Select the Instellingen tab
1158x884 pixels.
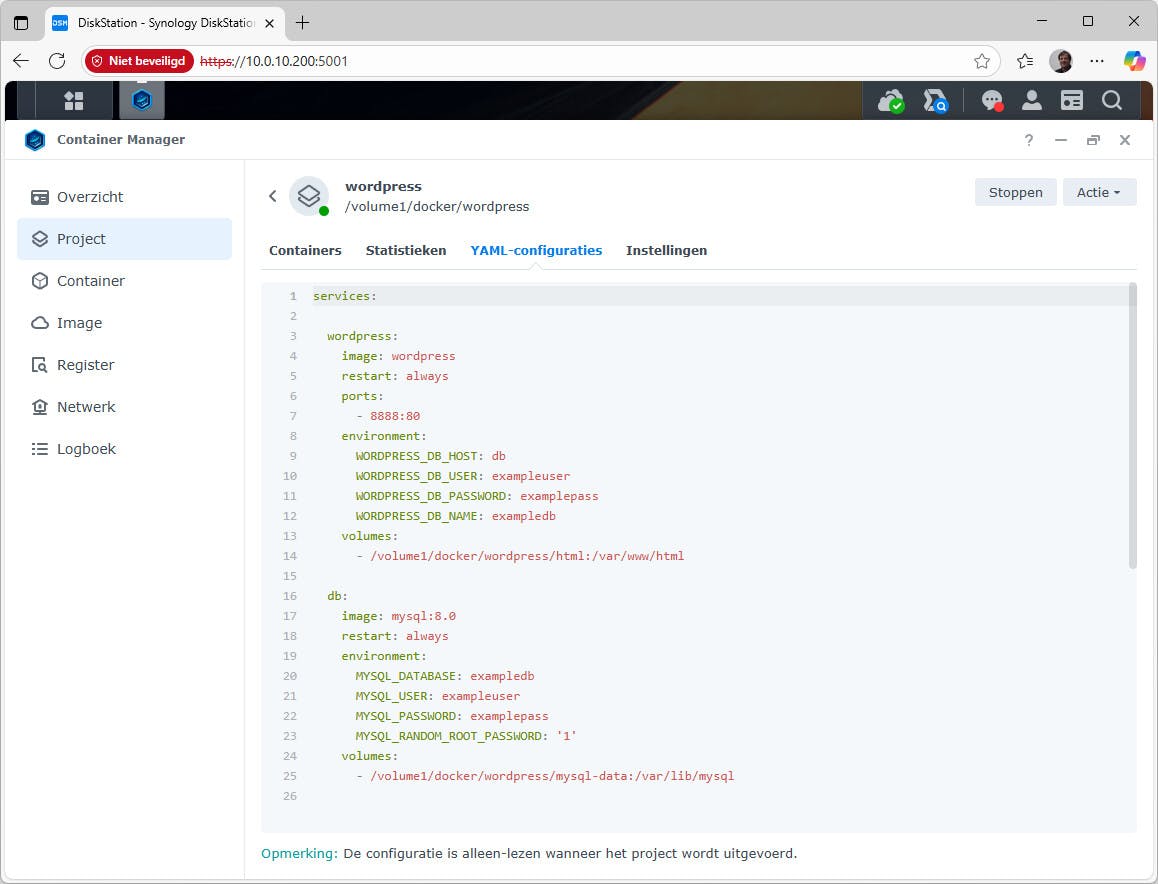click(x=666, y=250)
